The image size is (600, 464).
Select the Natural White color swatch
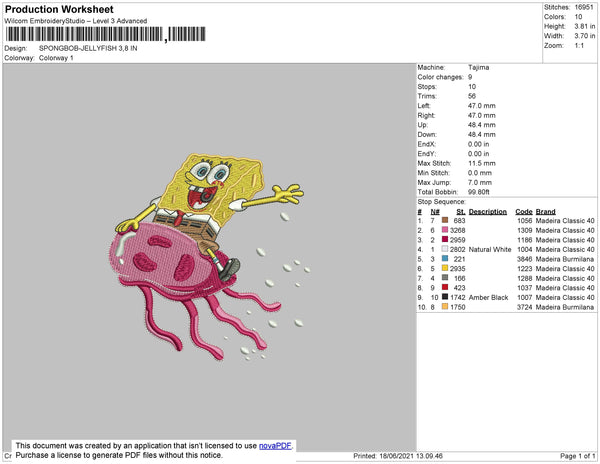point(445,249)
